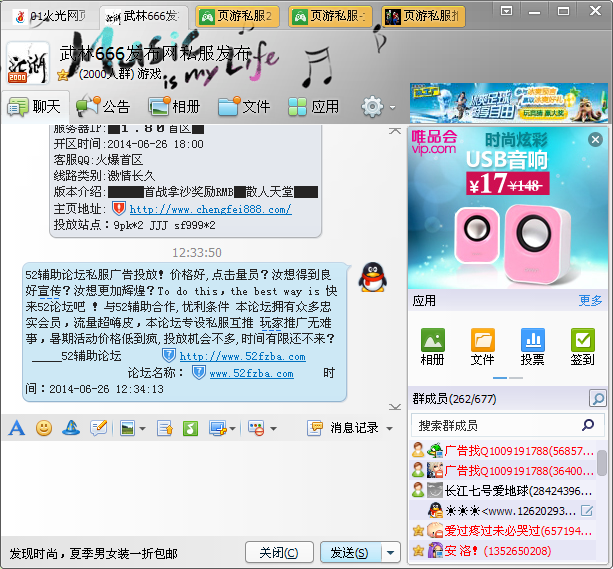This screenshot has width=613, height=569.
Task: Click the shield icon before chengfei888 link
Action: [x=119, y=208]
